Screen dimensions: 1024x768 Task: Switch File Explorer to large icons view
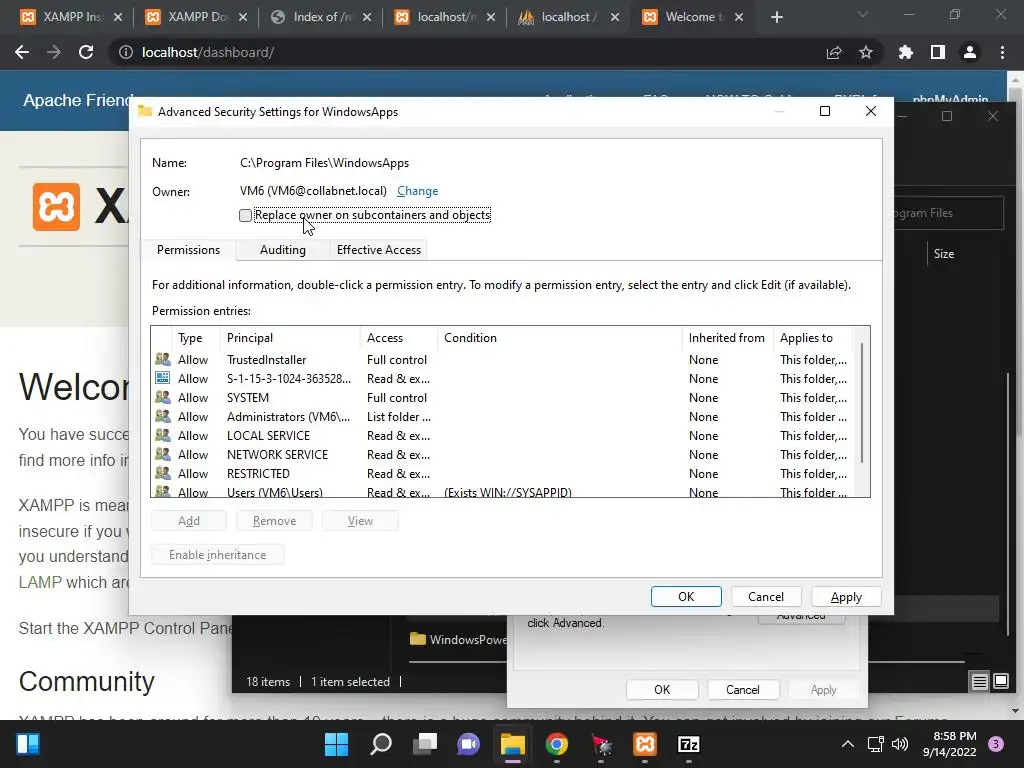tap(1001, 682)
